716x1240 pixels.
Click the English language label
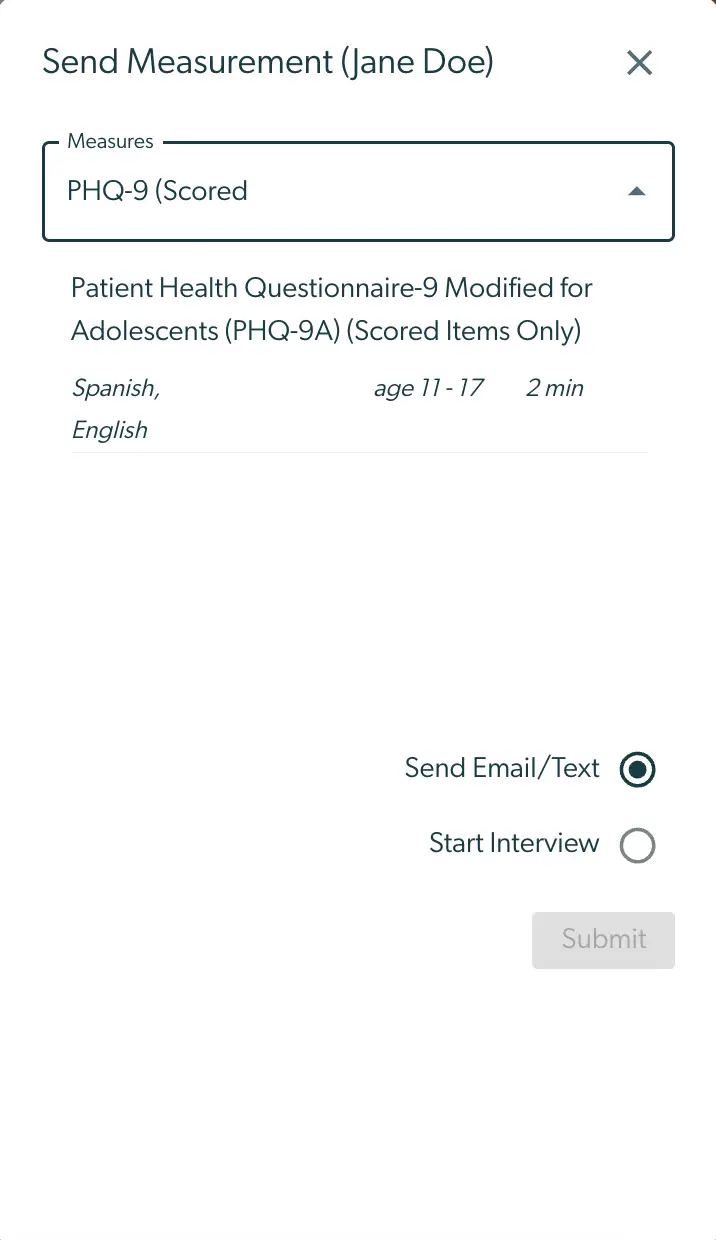point(110,430)
